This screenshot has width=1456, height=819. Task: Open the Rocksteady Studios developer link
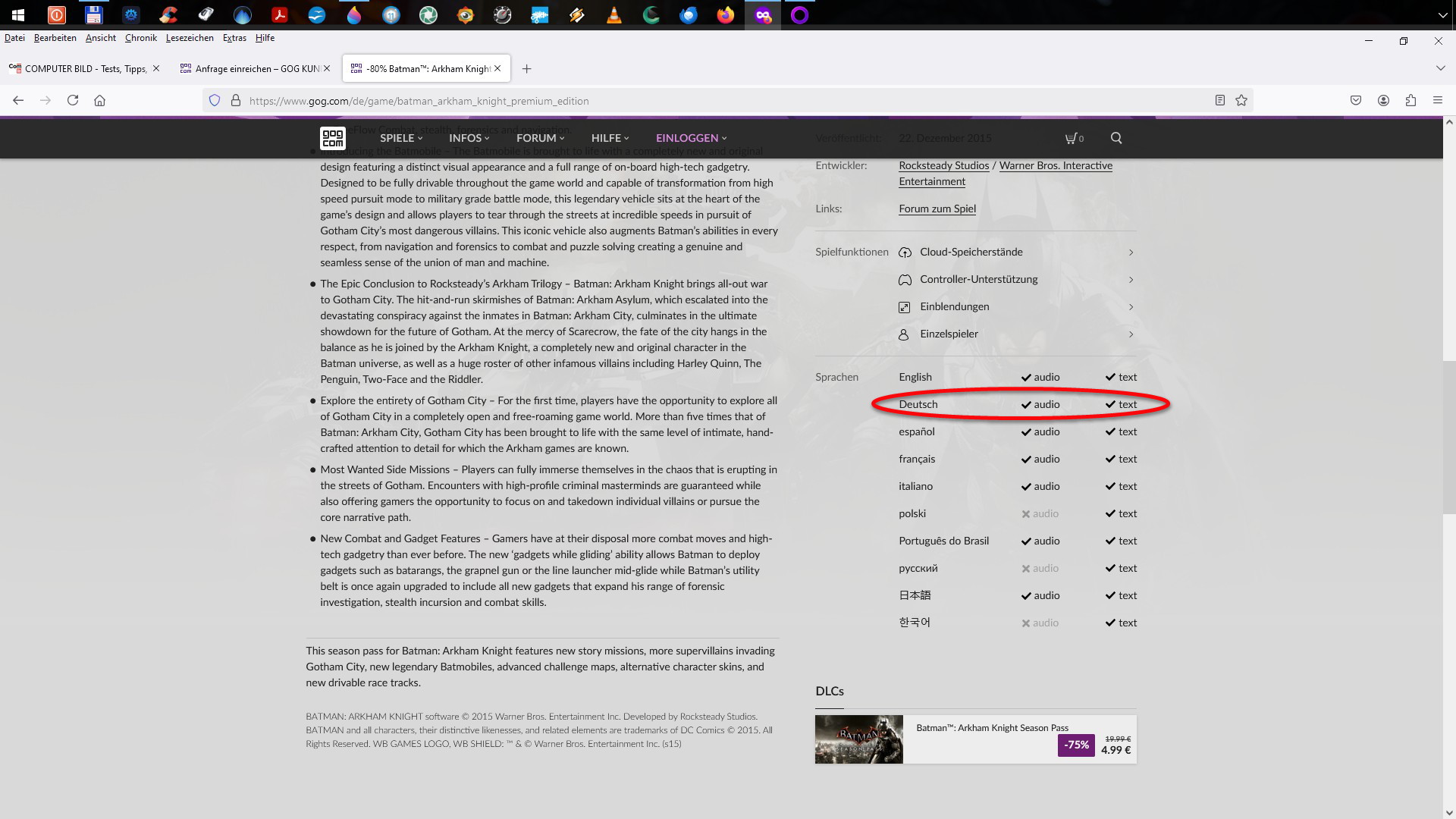tap(944, 165)
